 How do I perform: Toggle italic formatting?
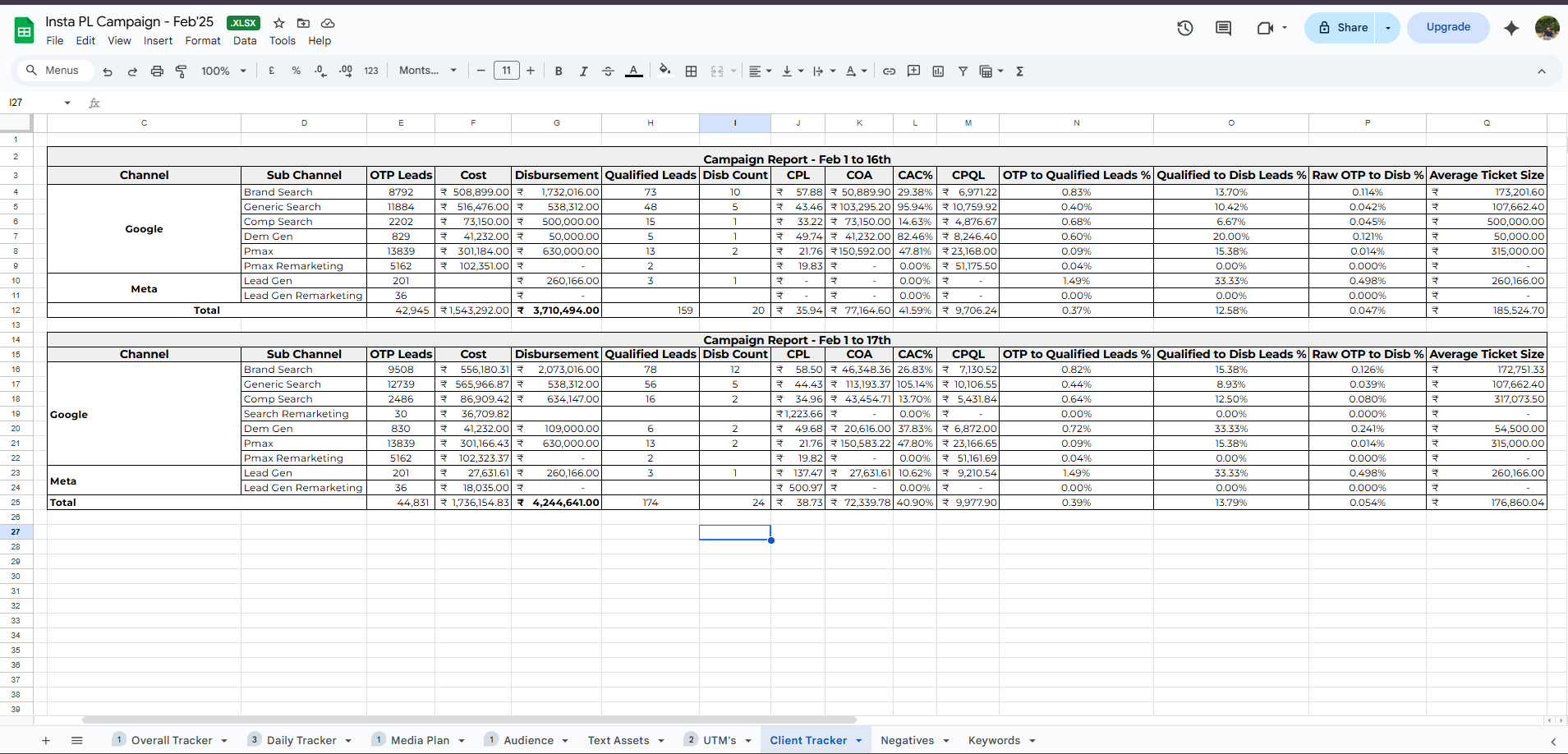point(583,71)
